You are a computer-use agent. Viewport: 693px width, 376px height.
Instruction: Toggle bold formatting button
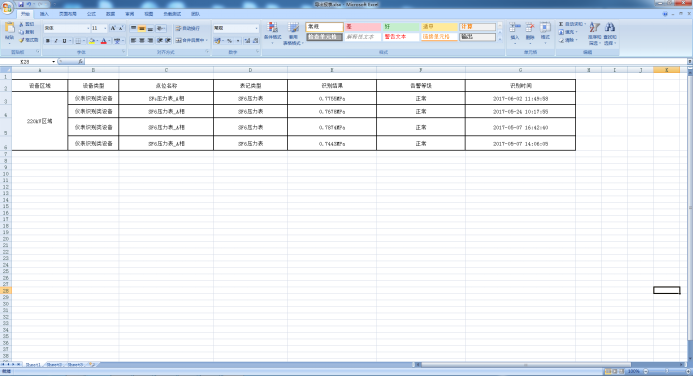tap(48, 41)
